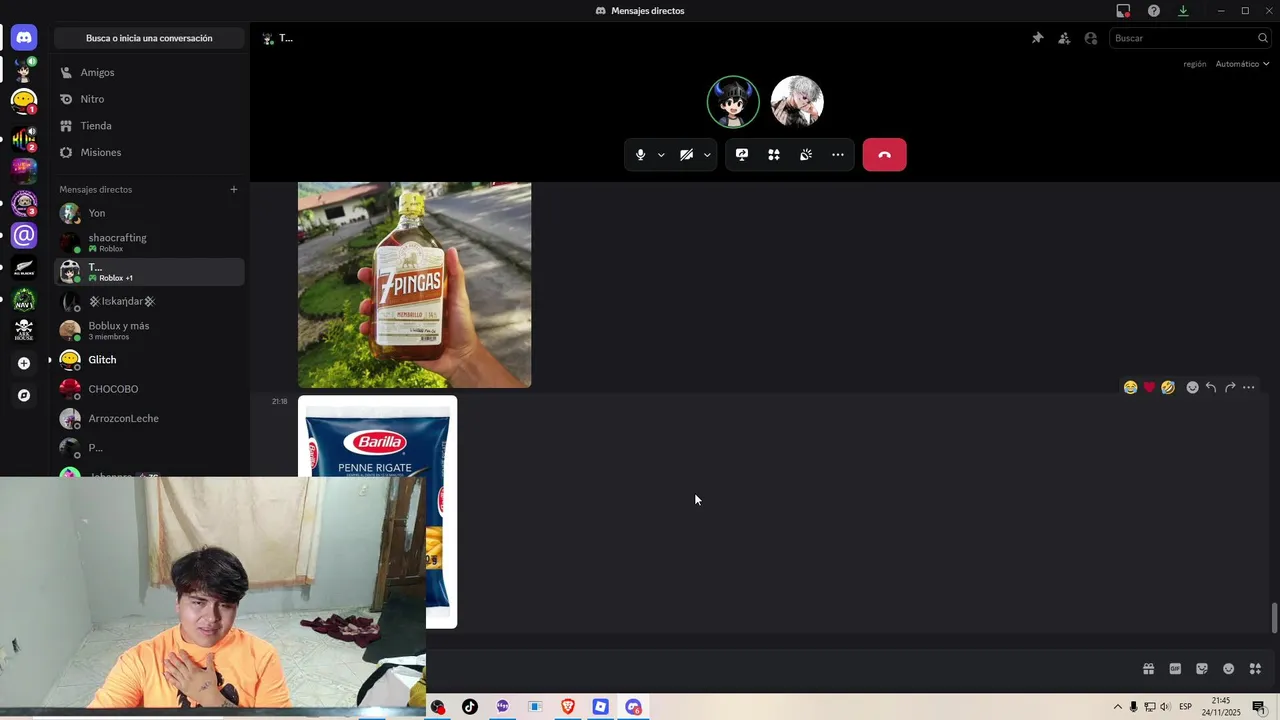Image resolution: width=1280 pixels, height=720 pixels.
Task: Add friends to DM icon
Action: 1064,38
